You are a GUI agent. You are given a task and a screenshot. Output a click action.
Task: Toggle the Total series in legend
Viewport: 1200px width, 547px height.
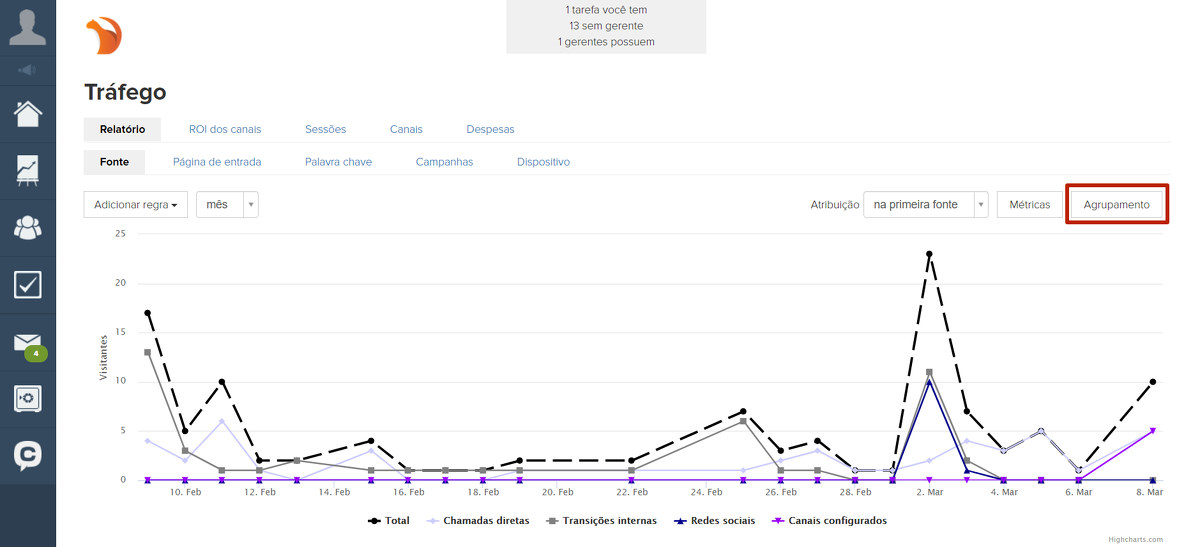pos(390,520)
